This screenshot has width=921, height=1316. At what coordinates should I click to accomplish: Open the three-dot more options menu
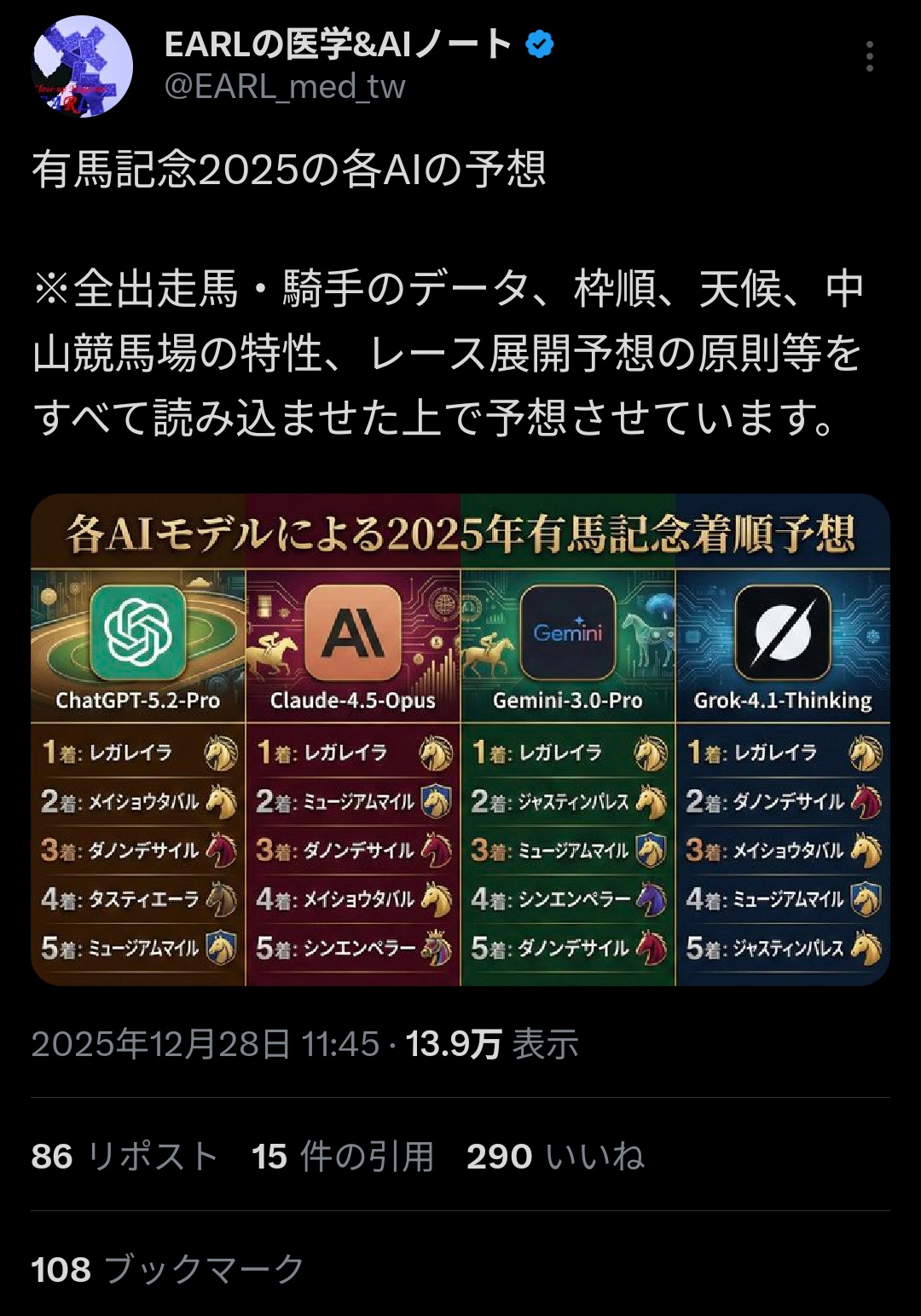coord(869,56)
